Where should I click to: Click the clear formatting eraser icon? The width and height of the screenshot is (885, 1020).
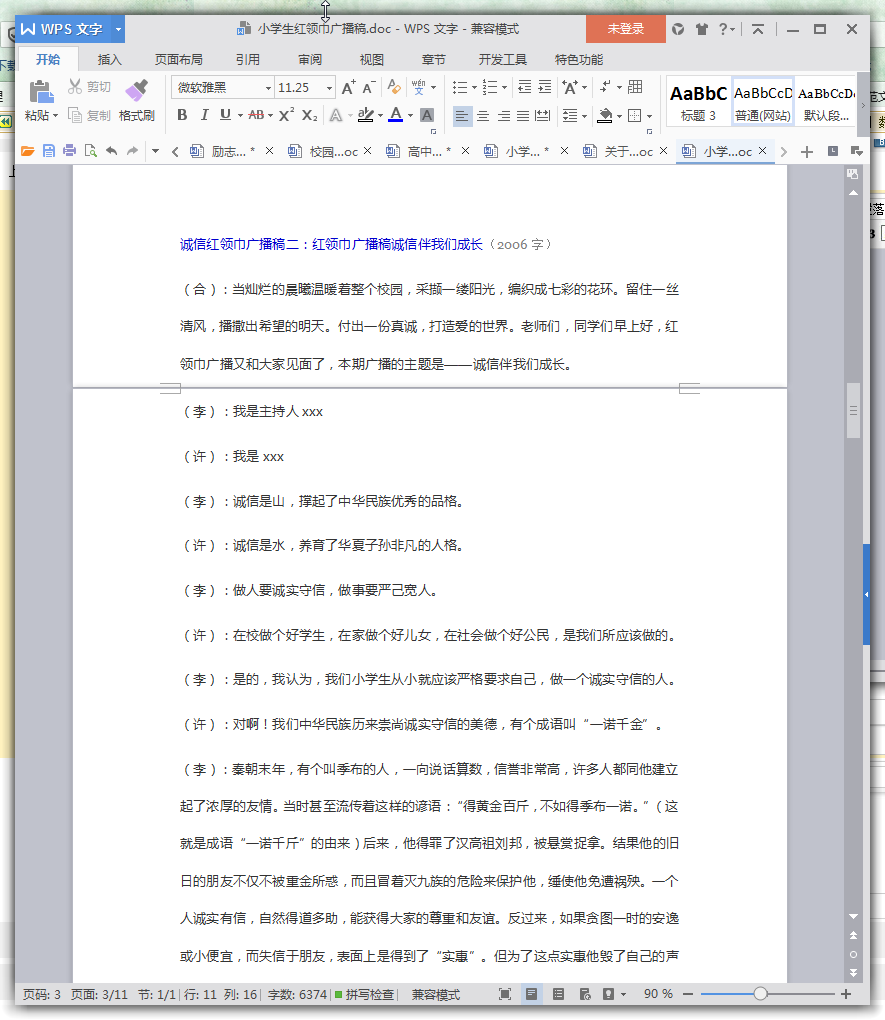coord(394,87)
